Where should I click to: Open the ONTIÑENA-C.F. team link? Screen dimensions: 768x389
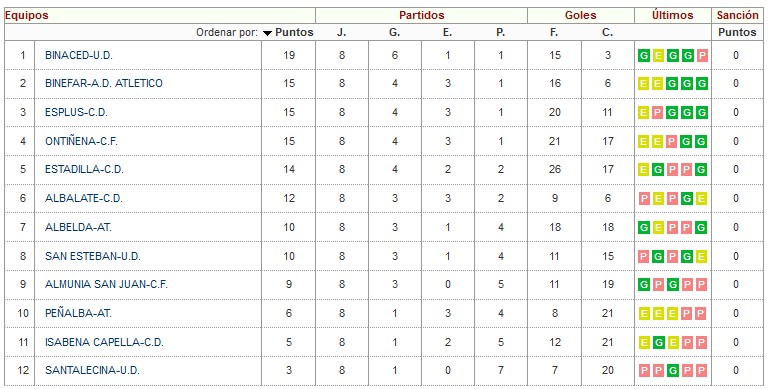(81, 142)
